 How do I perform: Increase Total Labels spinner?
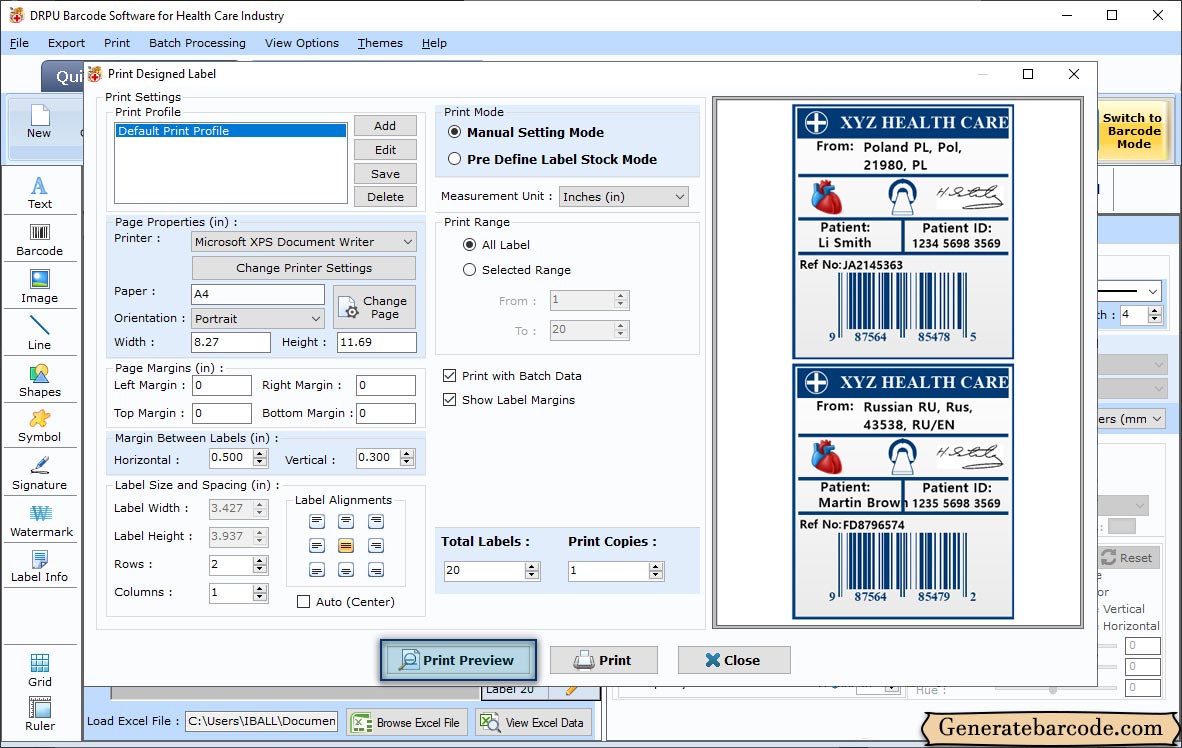[x=532, y=566]
